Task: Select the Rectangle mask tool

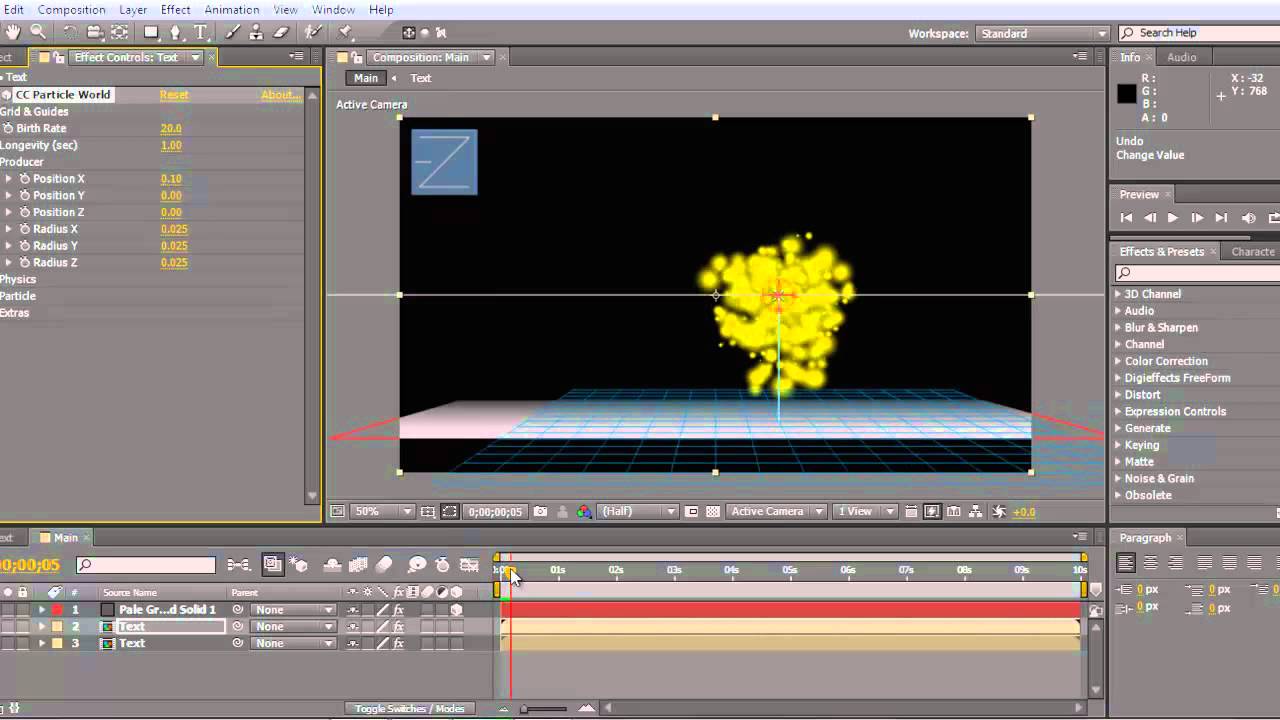Action: 151,32
